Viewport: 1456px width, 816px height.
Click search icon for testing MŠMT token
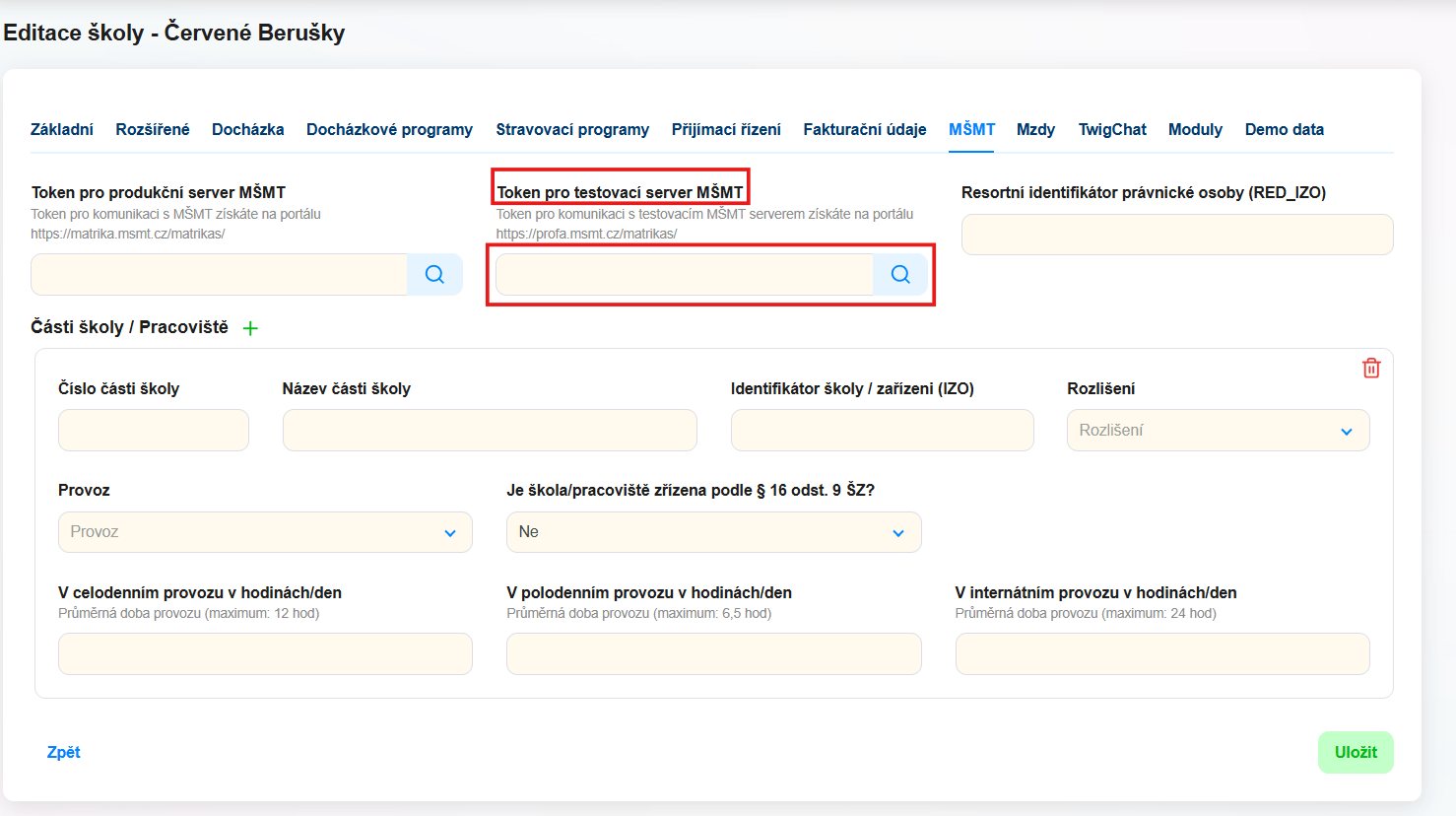[x=899, y=275]
